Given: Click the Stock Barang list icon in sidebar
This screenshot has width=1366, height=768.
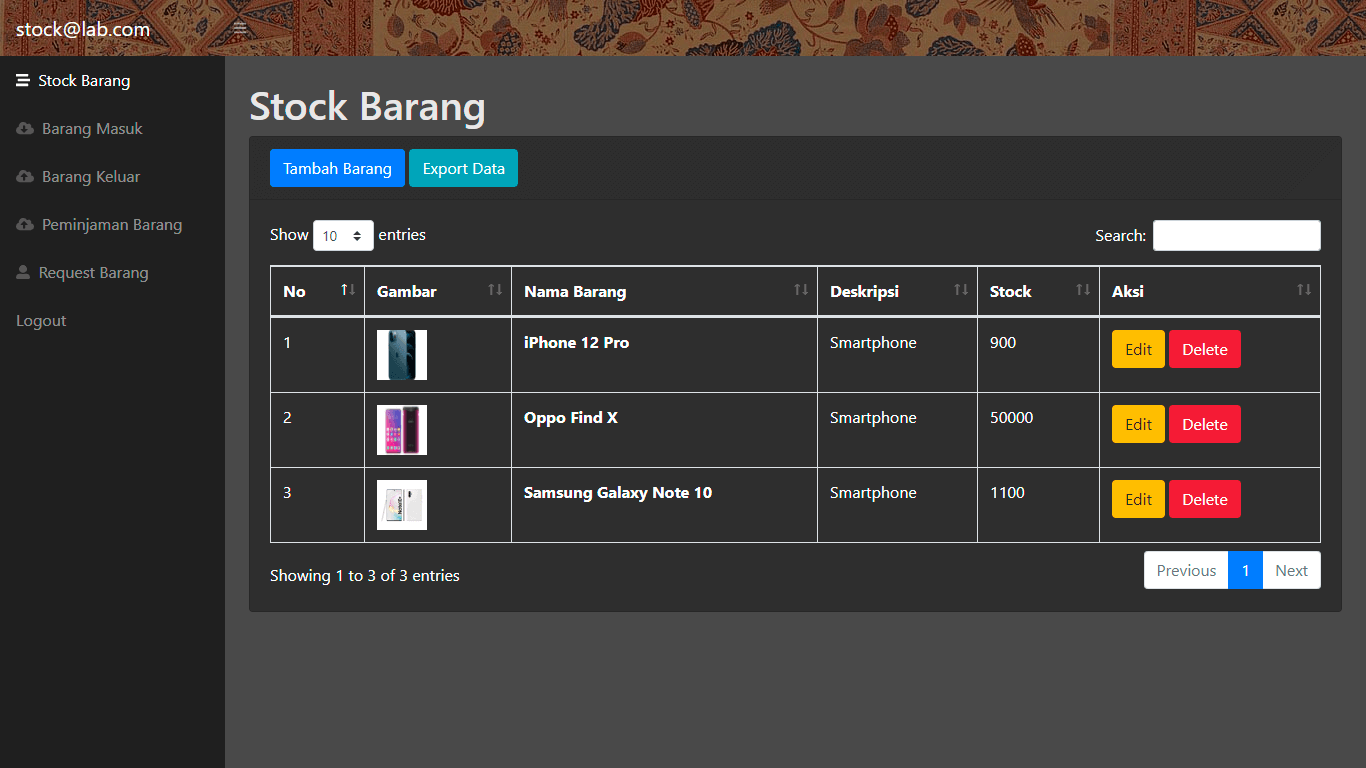Looking at the screenshot, I should coord(23,81).
